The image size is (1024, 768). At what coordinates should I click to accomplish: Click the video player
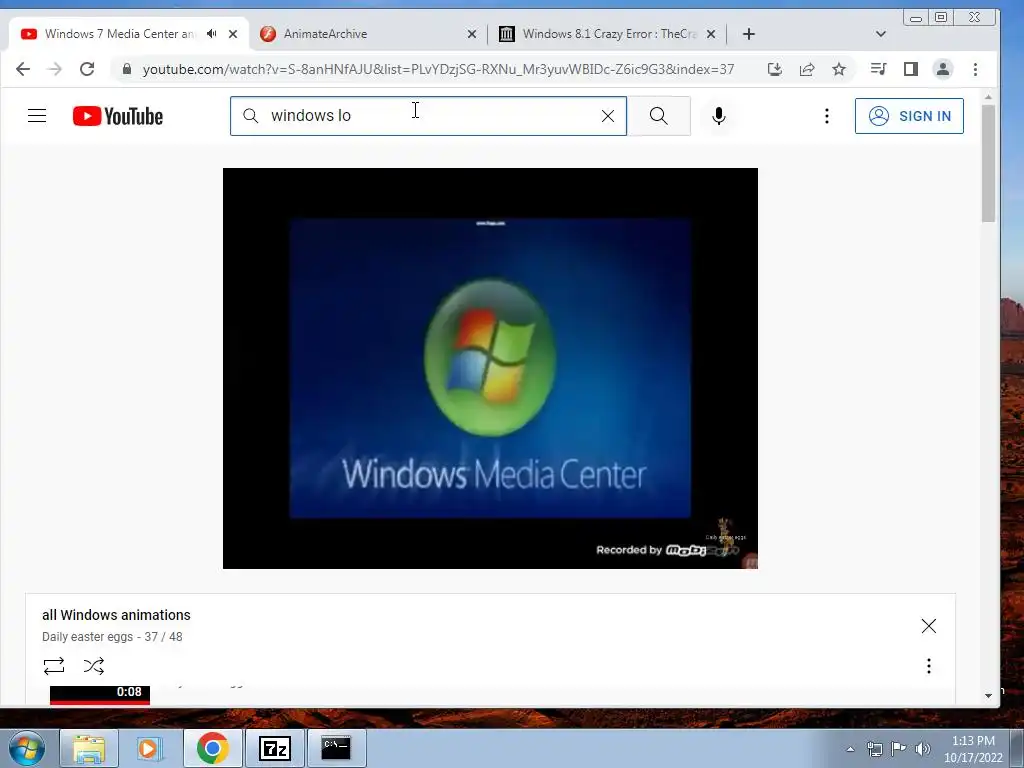pyautogui.click(x=490, y=368)
